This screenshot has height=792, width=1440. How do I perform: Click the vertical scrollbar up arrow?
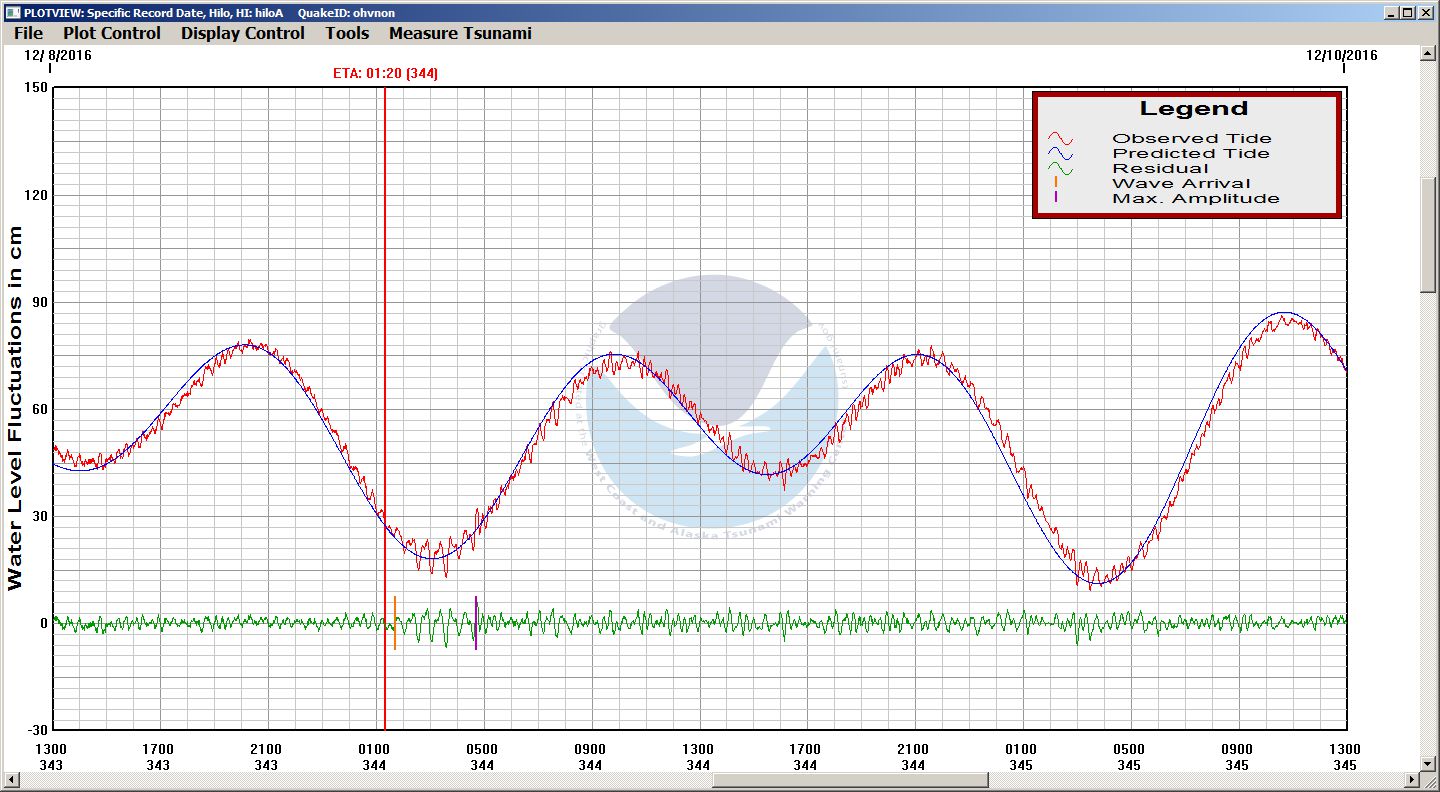[x=1428, y=55]
